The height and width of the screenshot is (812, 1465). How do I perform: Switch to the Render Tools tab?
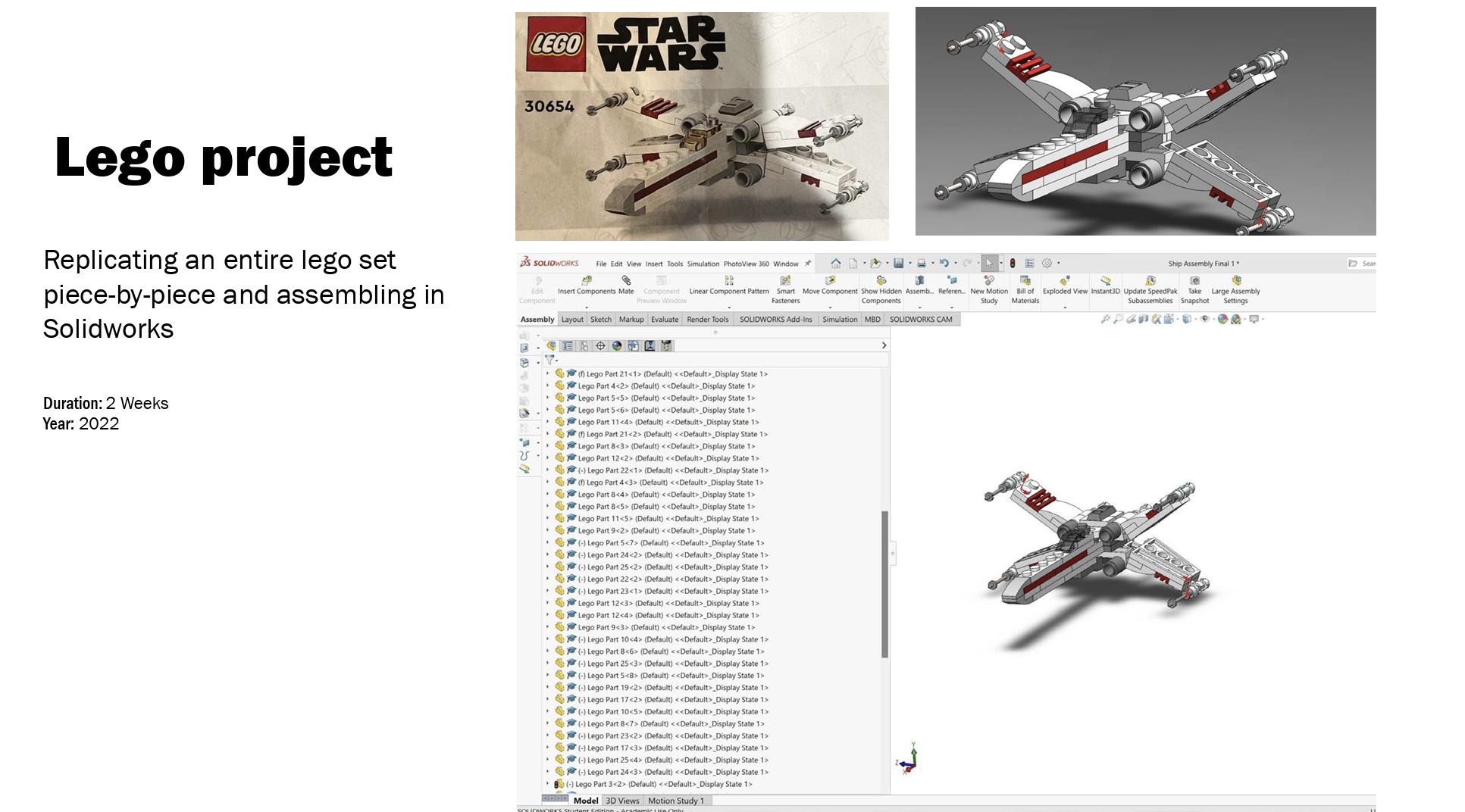coord(707,320)
